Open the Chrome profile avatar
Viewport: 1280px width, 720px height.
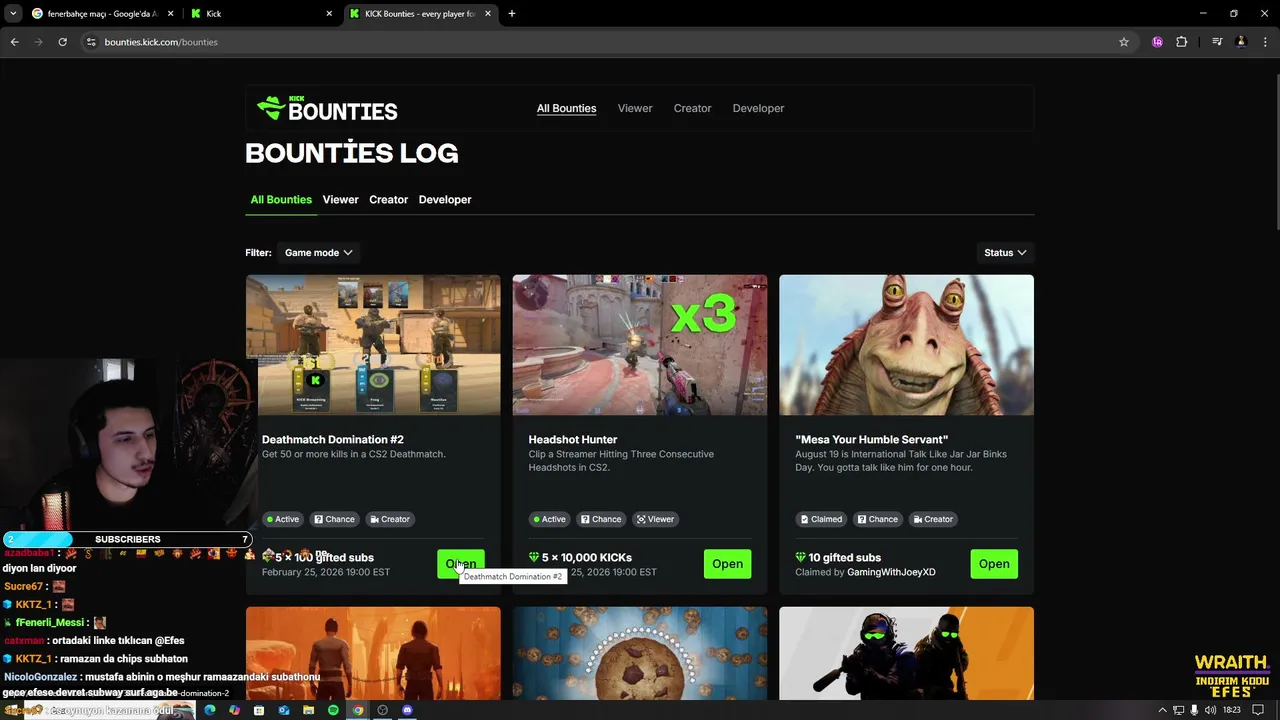1241,42
